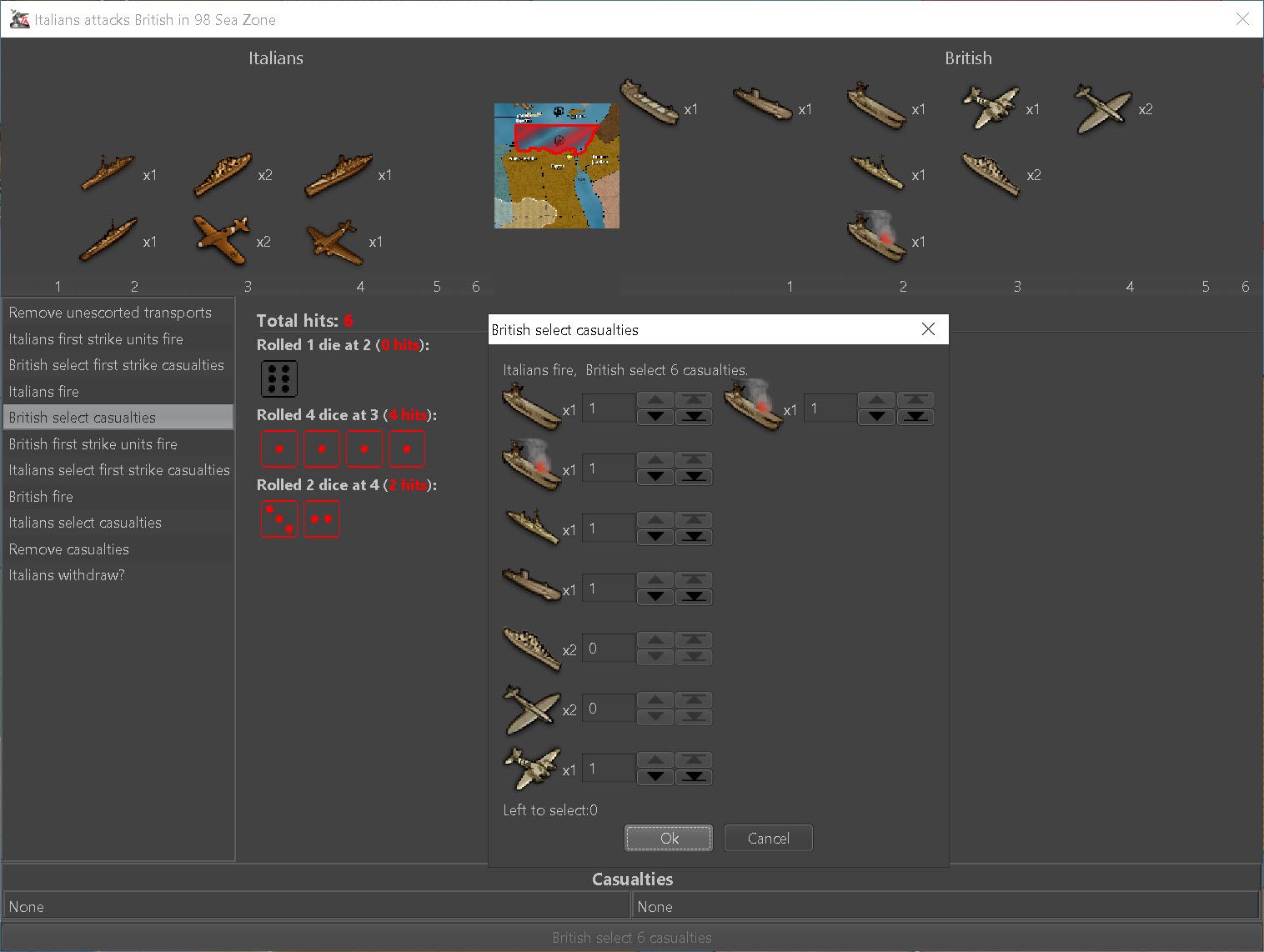The image size is (1264, 952).
Task: Click the Italian bomber x1 unit icon
Action: pos(334,242)
